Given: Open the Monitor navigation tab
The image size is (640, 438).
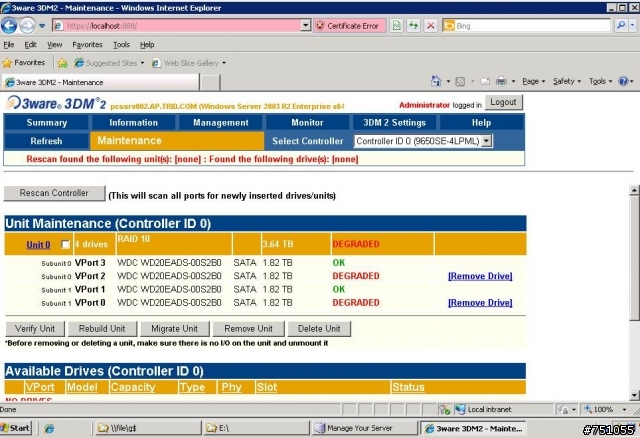Looking at the screenshot, I should click(x=307, y=122).
